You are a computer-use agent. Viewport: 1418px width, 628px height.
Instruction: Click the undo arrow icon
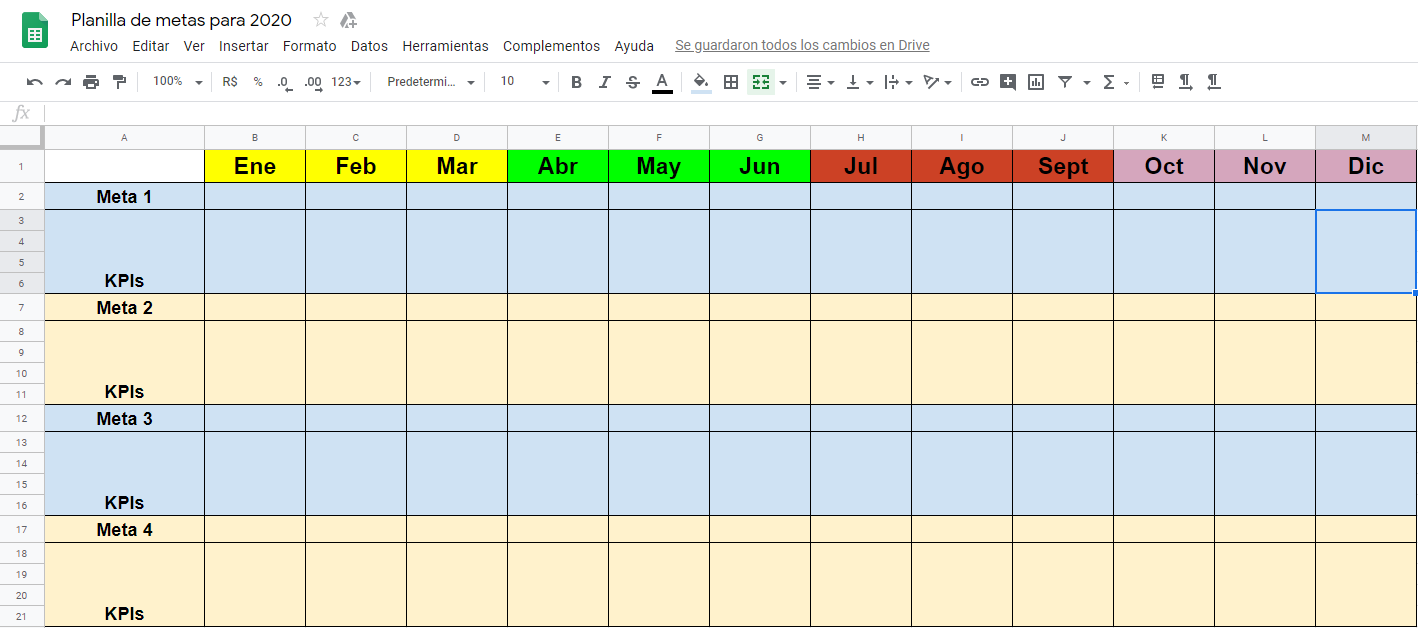35,82
